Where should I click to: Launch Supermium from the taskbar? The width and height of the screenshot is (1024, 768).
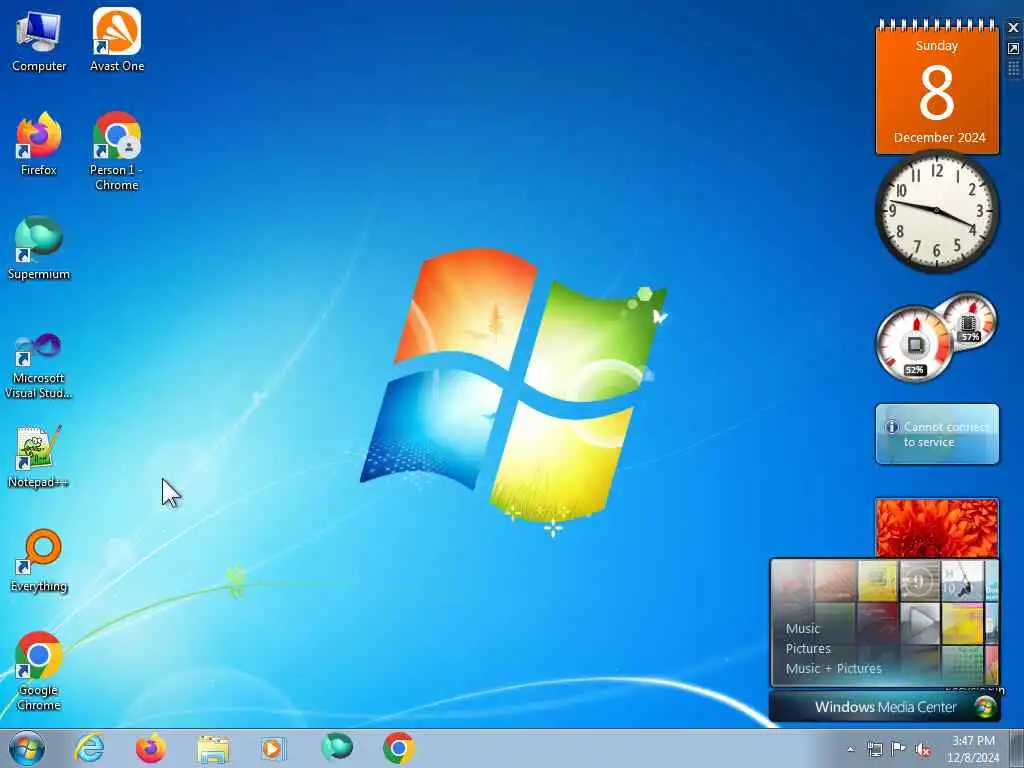(x=336, y=748)
